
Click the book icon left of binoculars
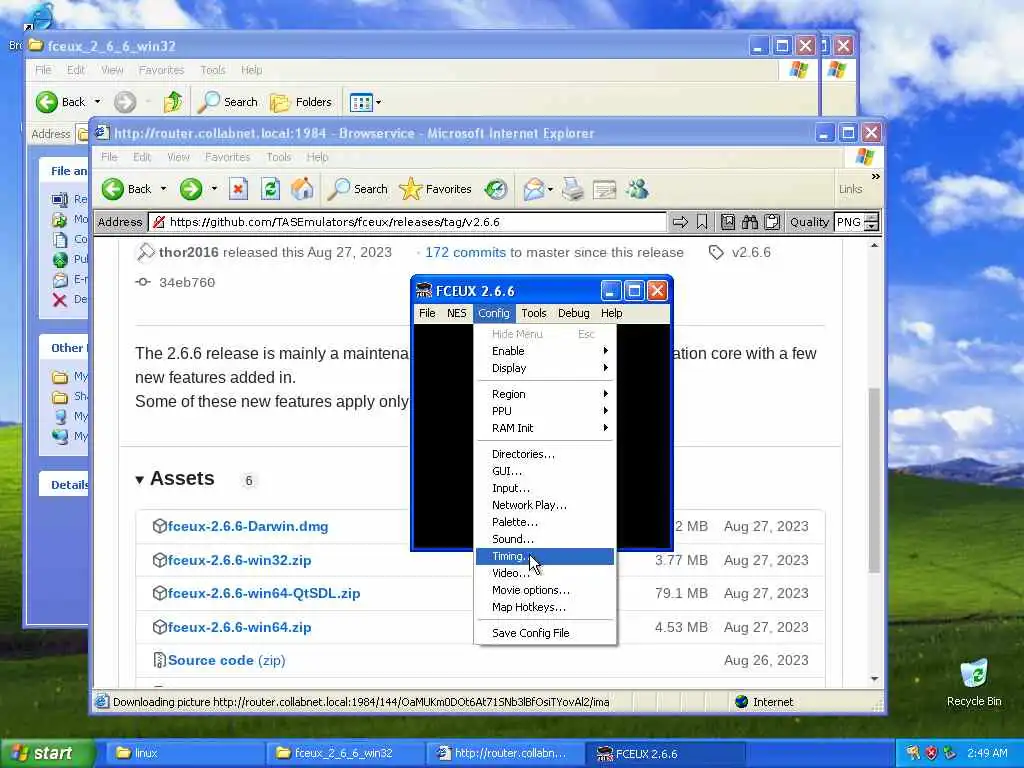tap(728, 222)
